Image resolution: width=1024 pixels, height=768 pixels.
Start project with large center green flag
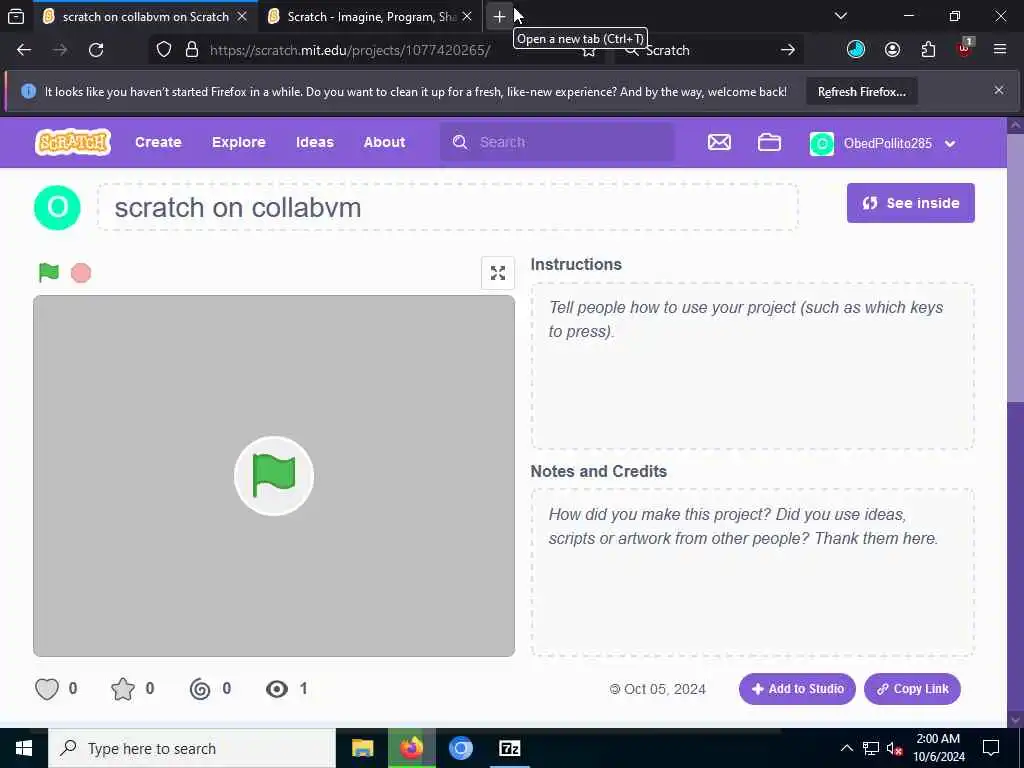[274, 476]
